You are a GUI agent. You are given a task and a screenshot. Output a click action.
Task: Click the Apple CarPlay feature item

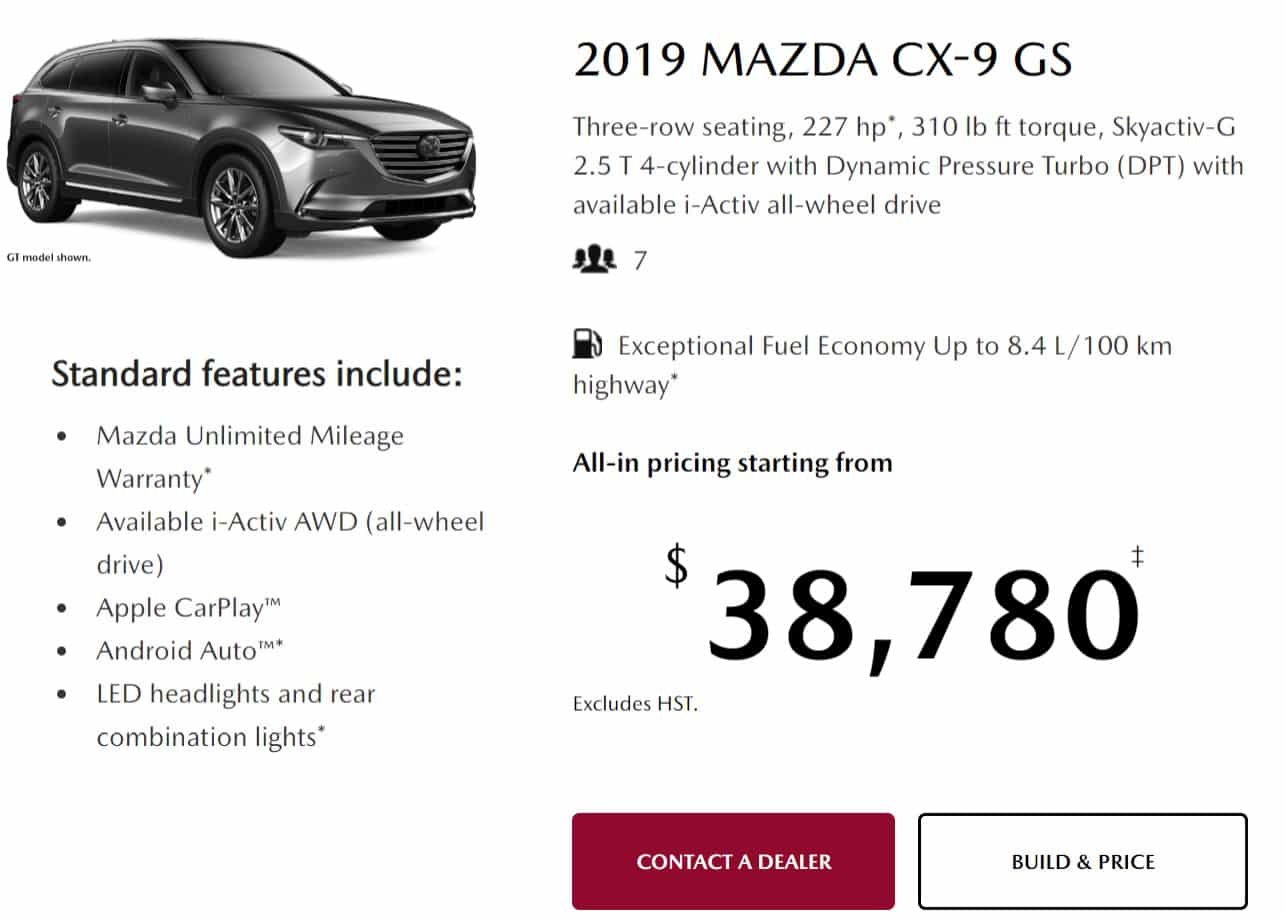click(189, 608)
